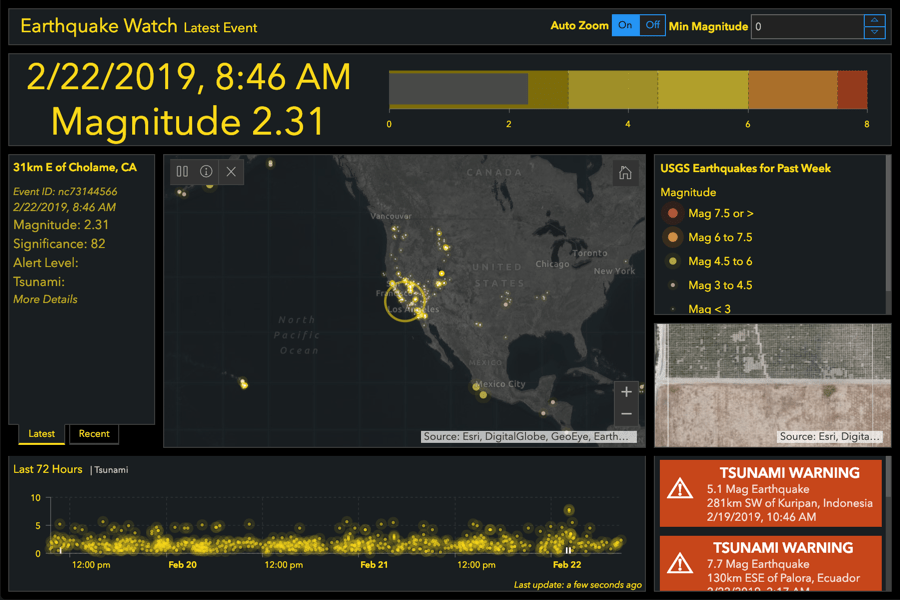
Task: Open the map info icon
Action: (206, 171)
